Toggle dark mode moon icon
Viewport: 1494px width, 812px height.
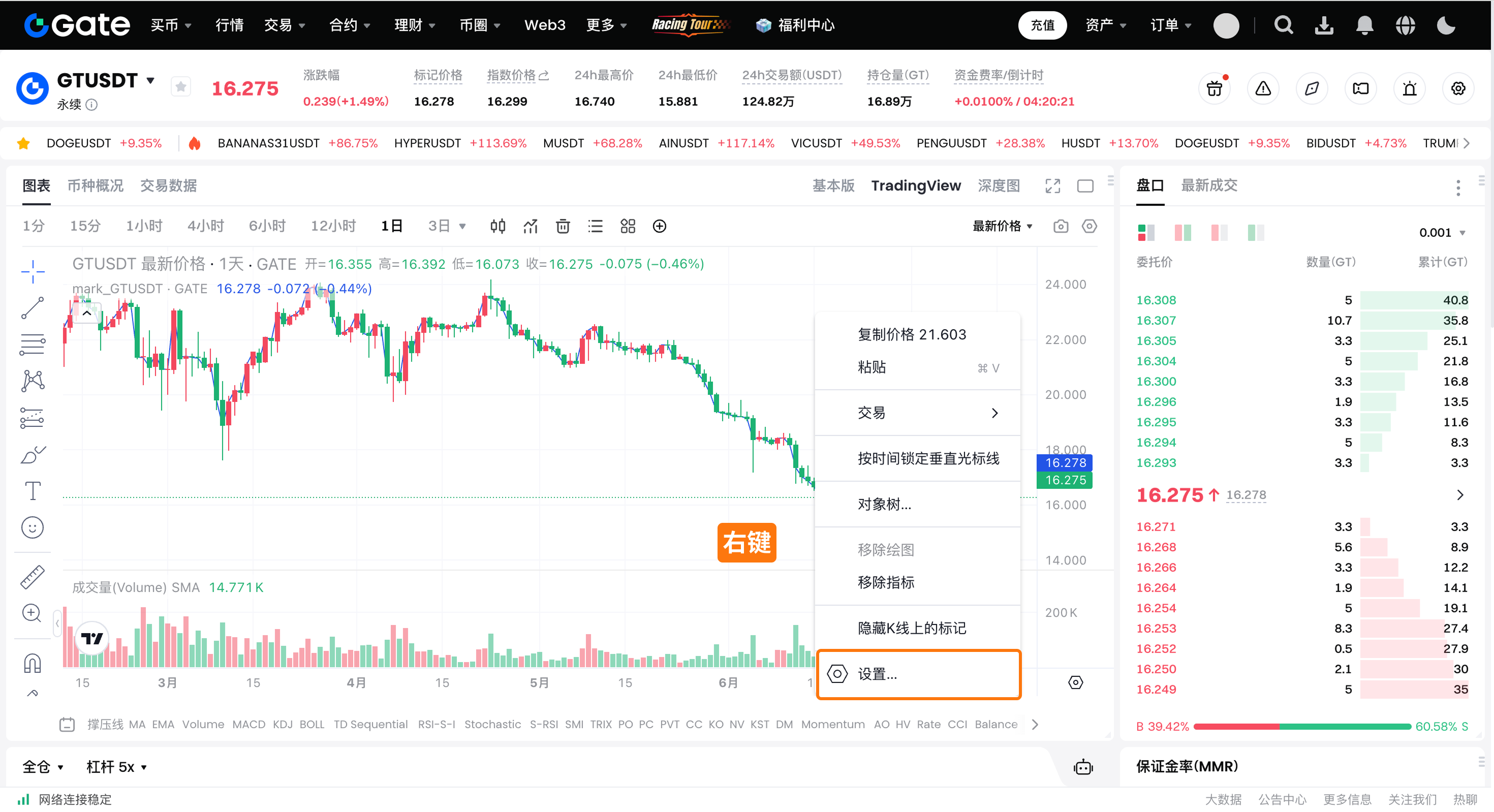click(1446, 25)
